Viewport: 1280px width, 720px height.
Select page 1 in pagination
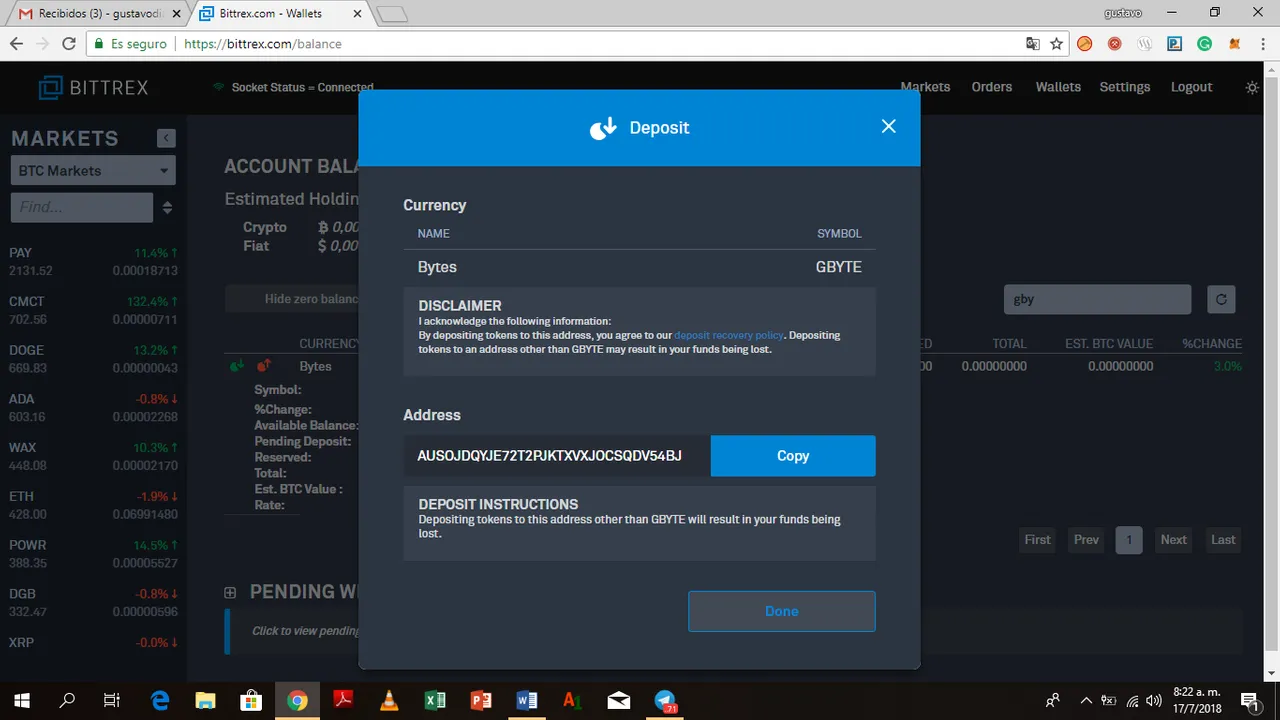tap(1128, 540)
